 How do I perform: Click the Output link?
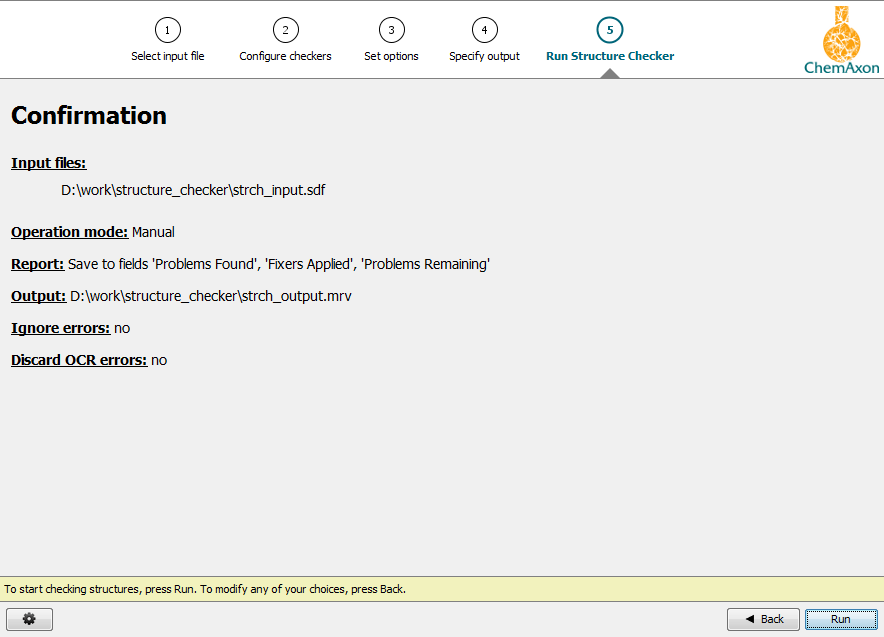(x=38, y=296)
